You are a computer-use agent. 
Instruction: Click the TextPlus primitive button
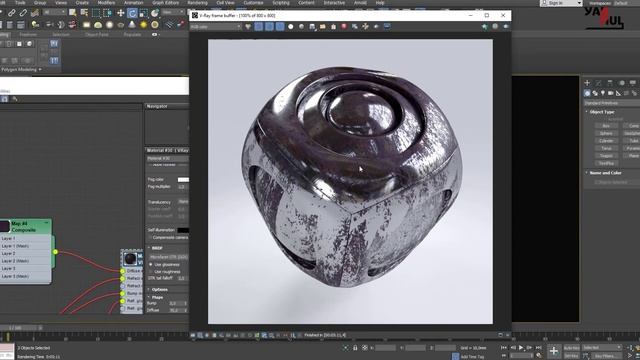click(x=606, y=163)
